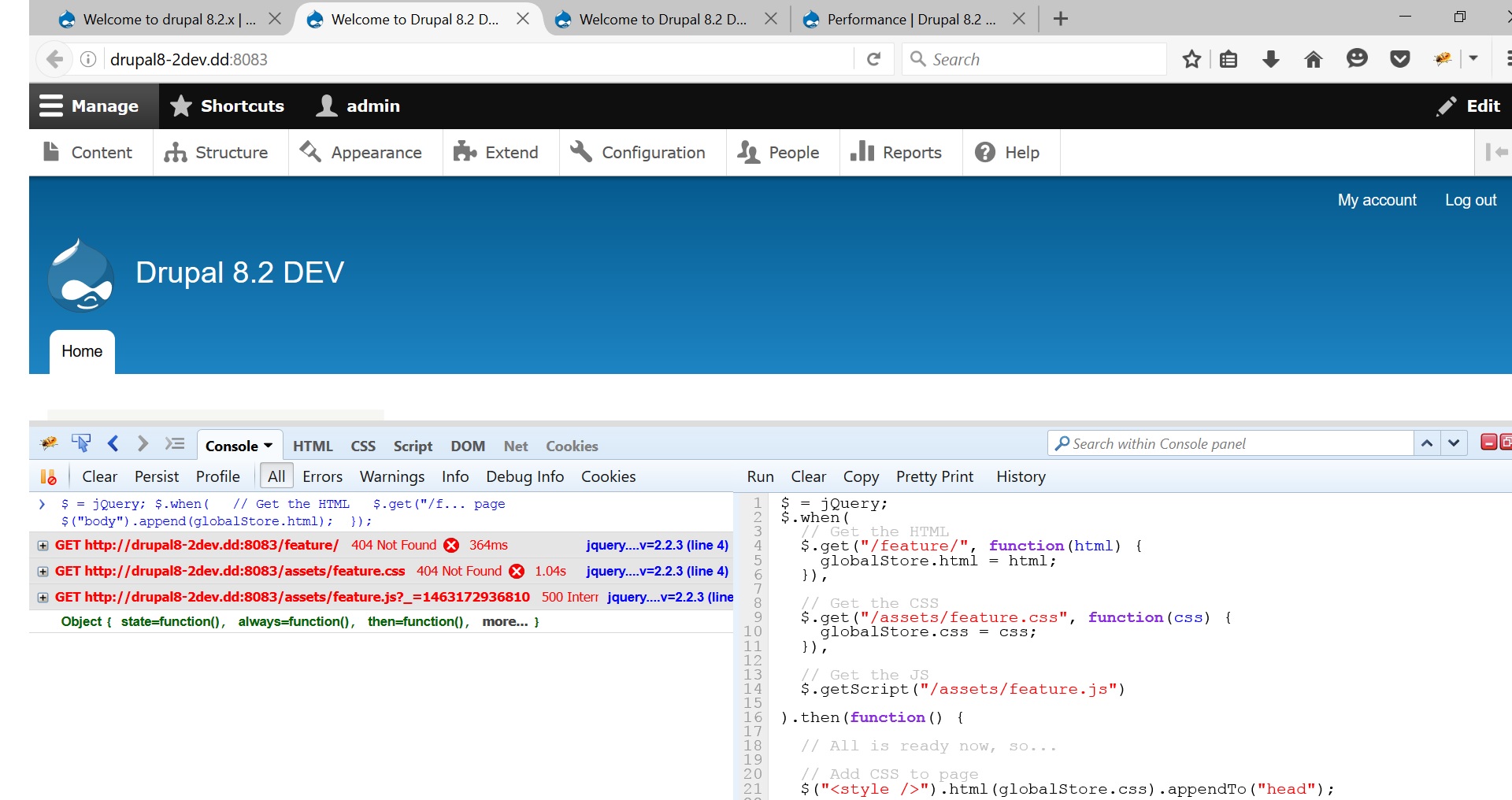Screen dimensions: 1512x800
Task: Toggle the Cookies console filter
Action: point(608,476)
